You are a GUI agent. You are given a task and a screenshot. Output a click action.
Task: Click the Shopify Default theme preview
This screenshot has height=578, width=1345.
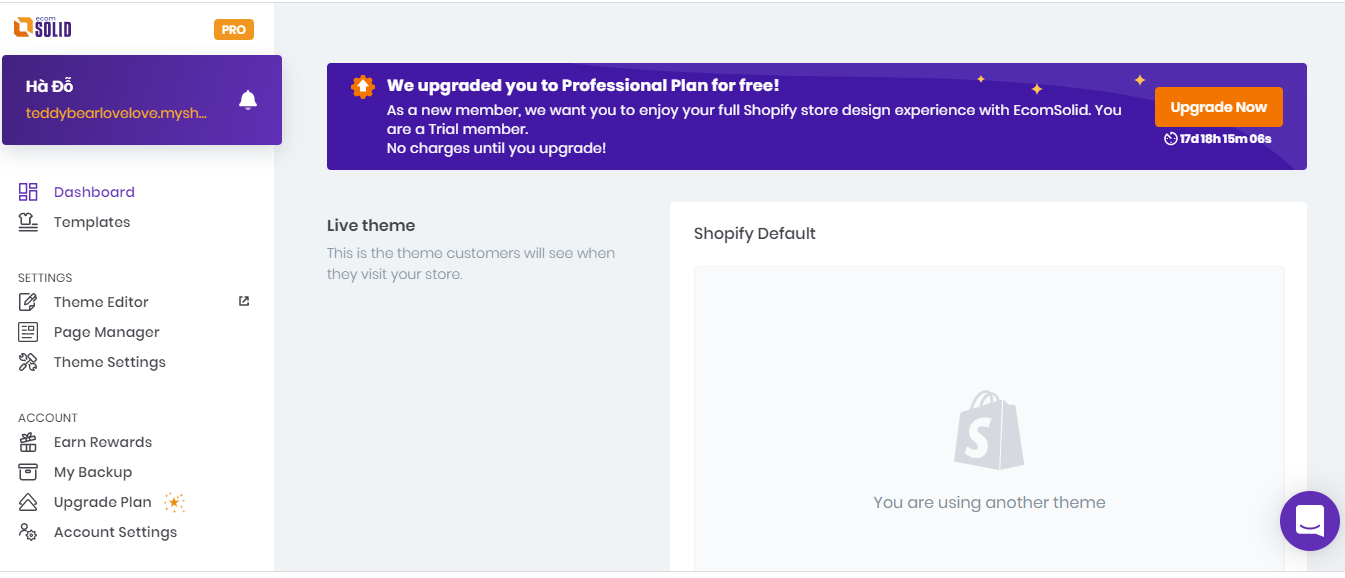tap(989, 418)
